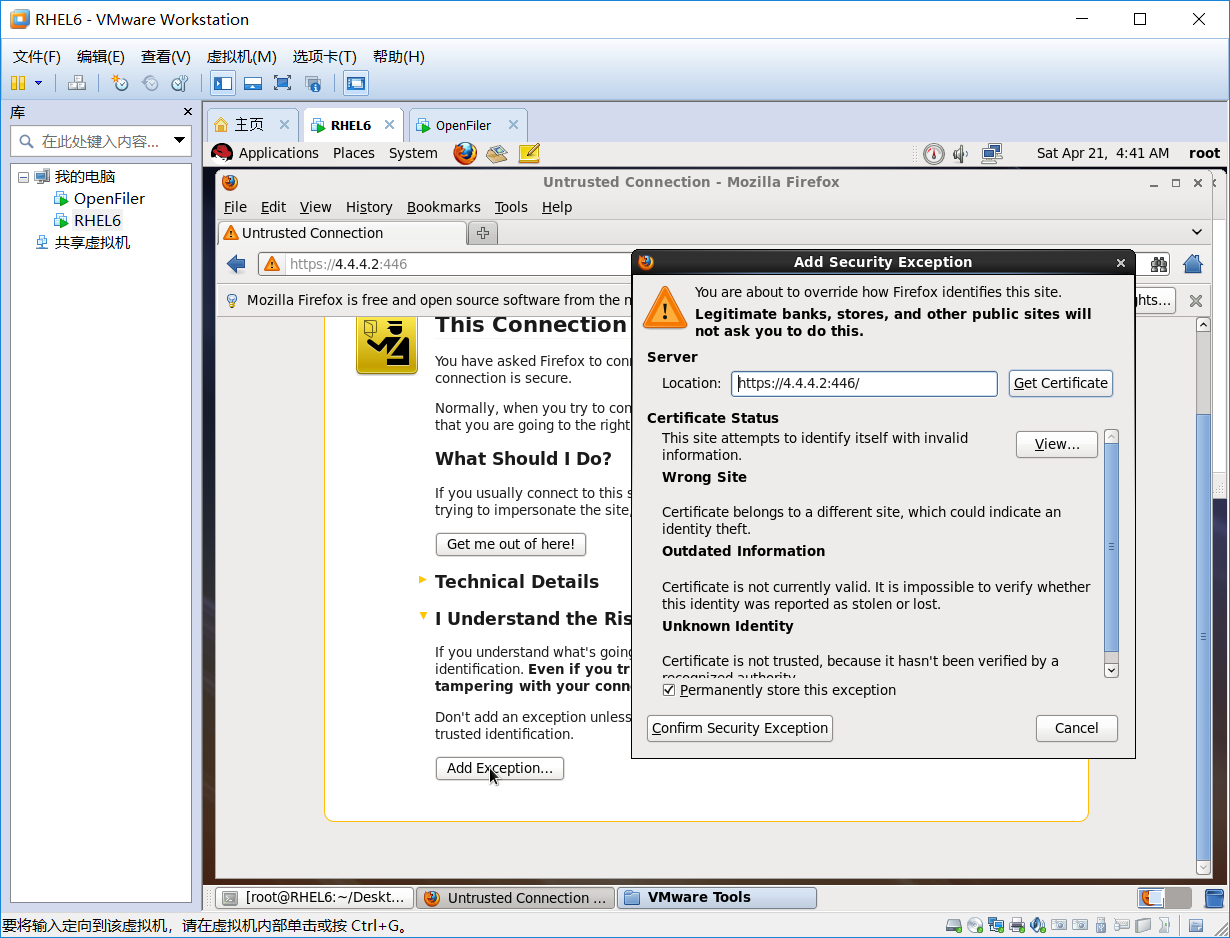The image size is (1230, 938).
Task: Open Firefox Bookmarks menu
Action: 444,207
